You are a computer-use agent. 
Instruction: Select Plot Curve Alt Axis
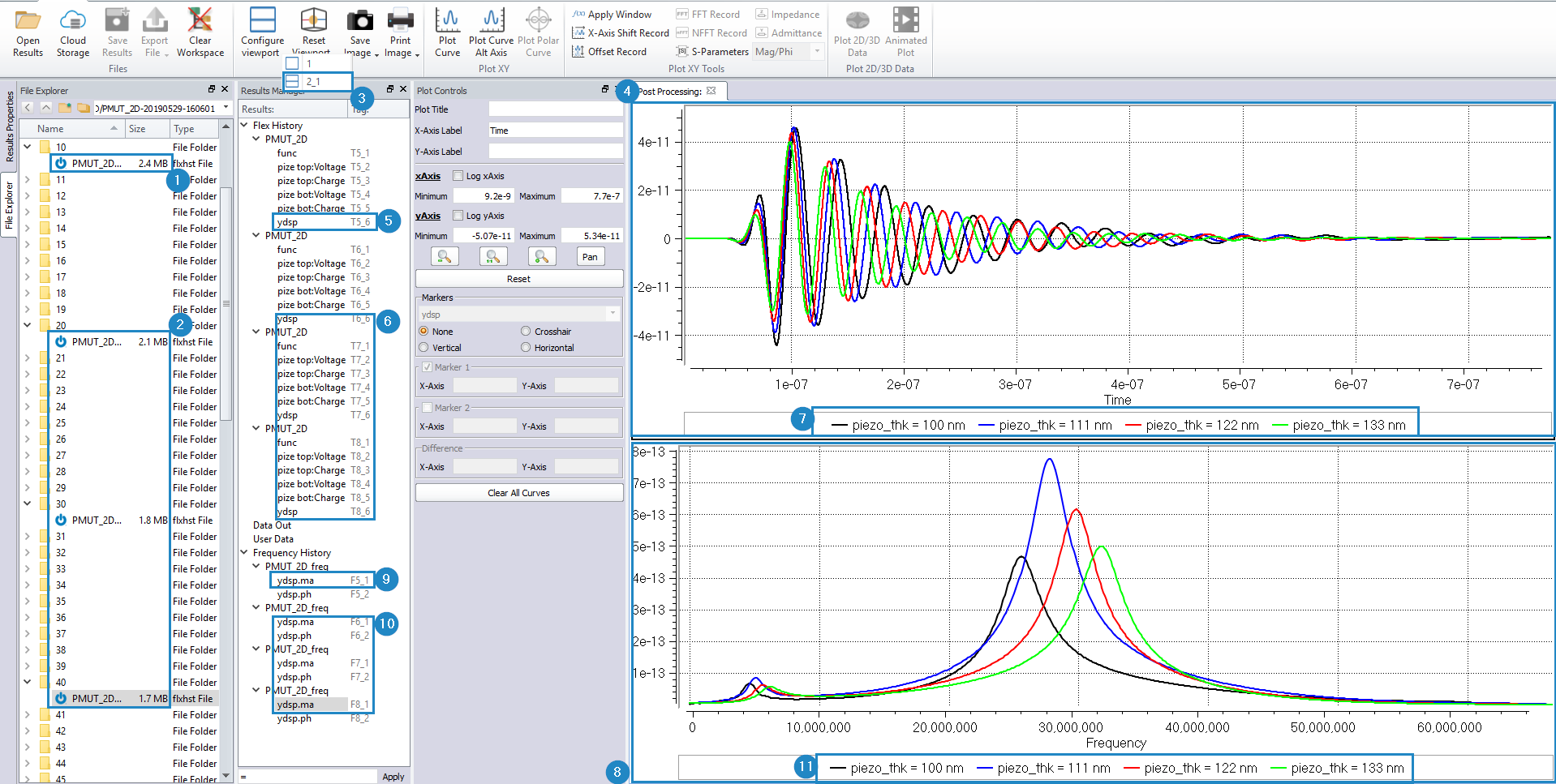[x=491, y=32]
